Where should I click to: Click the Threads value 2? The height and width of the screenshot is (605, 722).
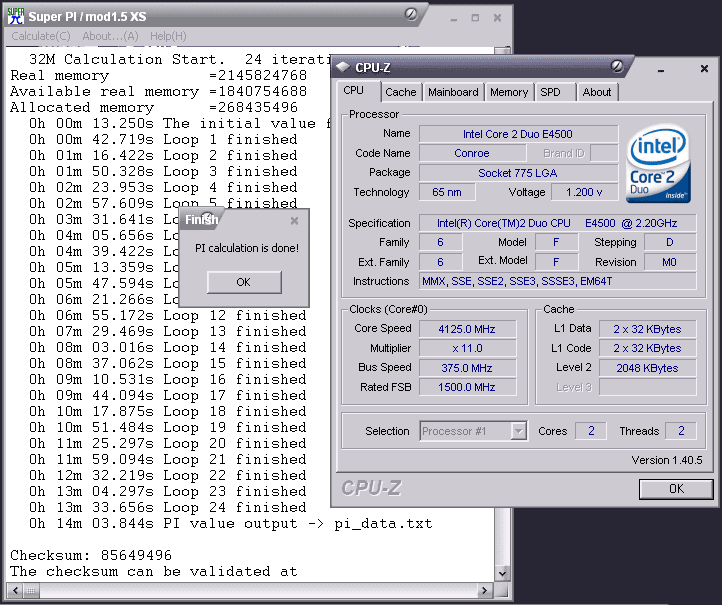coord(681,431)
